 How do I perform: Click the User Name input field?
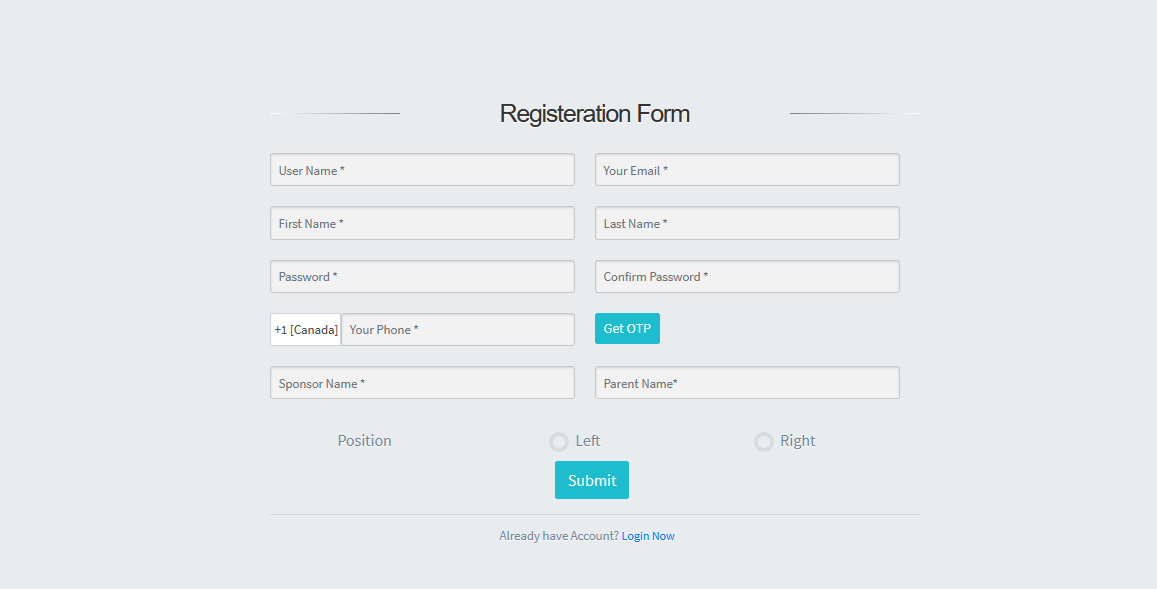(x=422, y=170)
